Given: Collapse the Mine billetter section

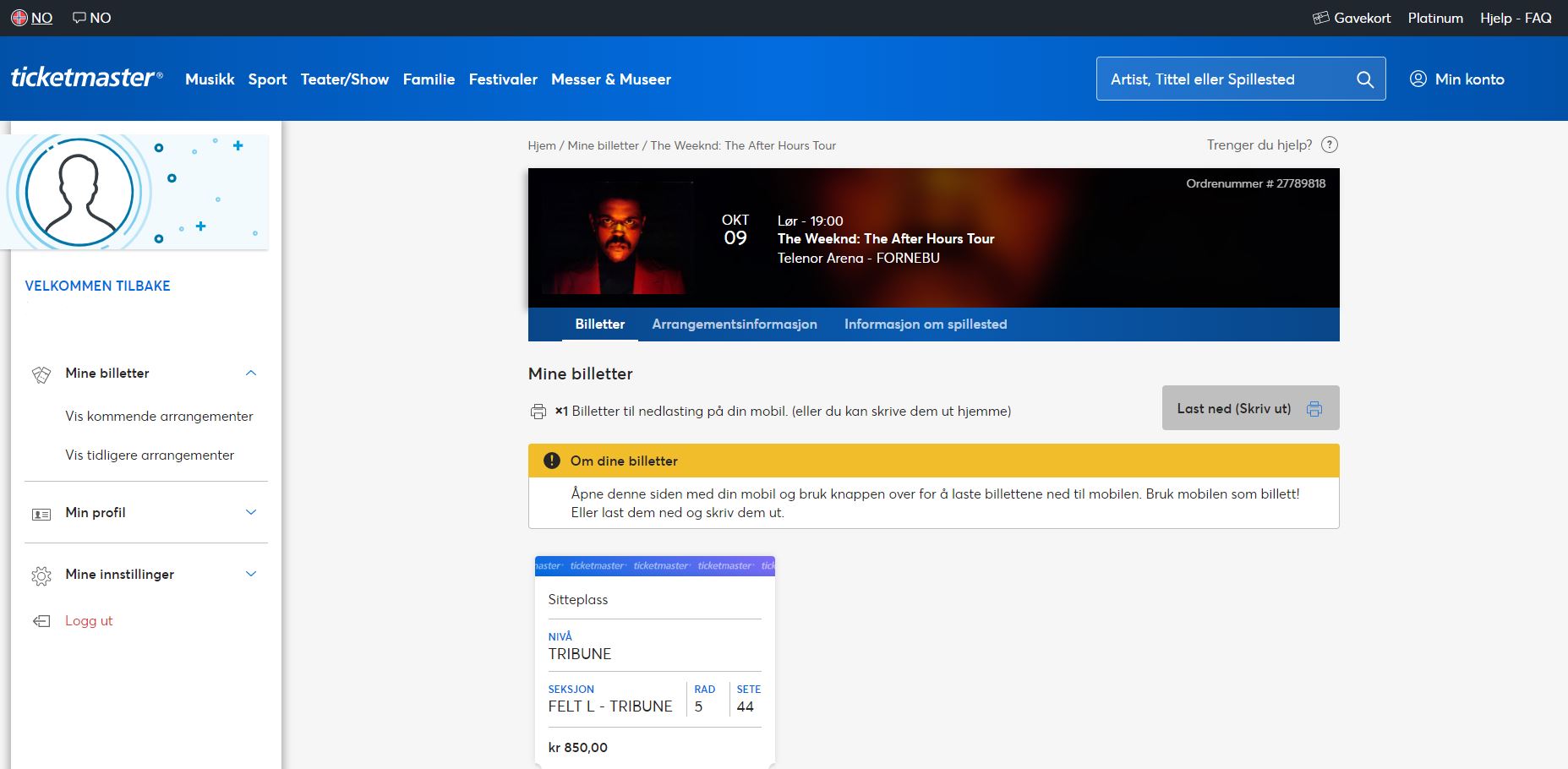Looking at the screenshot, I should [249, 373].
